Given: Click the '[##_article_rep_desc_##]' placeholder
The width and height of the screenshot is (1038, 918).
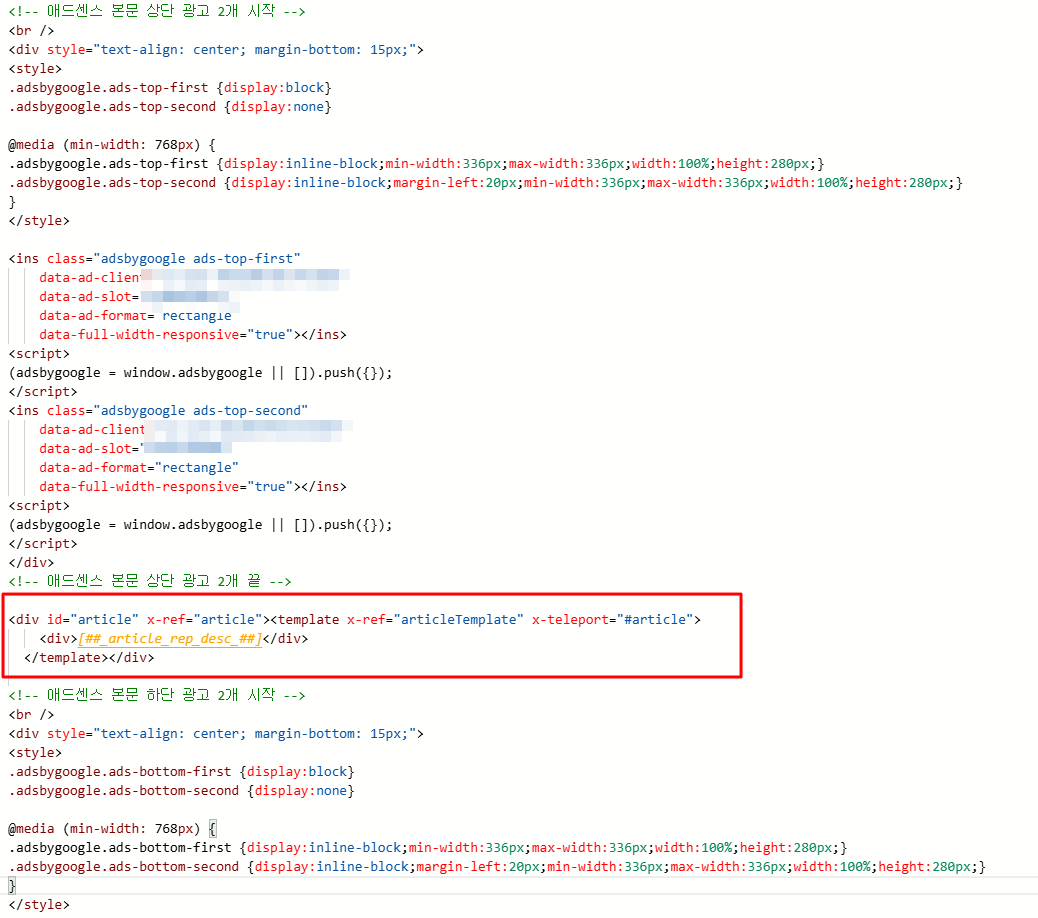Looking at the screenshot, I should [170, 639].
